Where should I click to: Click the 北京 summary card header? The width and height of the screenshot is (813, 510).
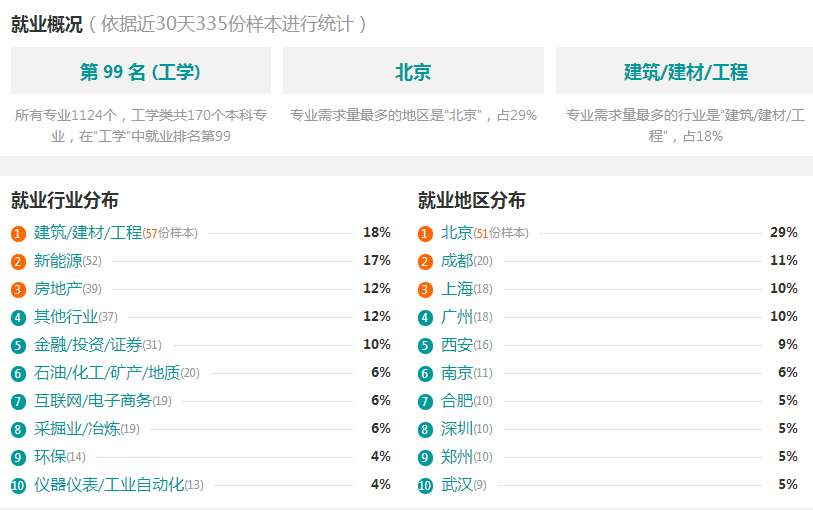[413, 70]
